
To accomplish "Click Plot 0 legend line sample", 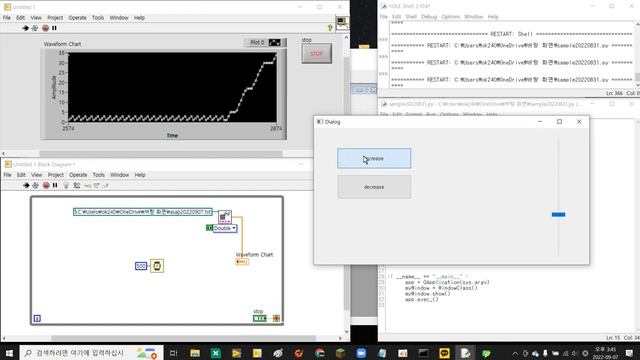I will pos(275,42).
